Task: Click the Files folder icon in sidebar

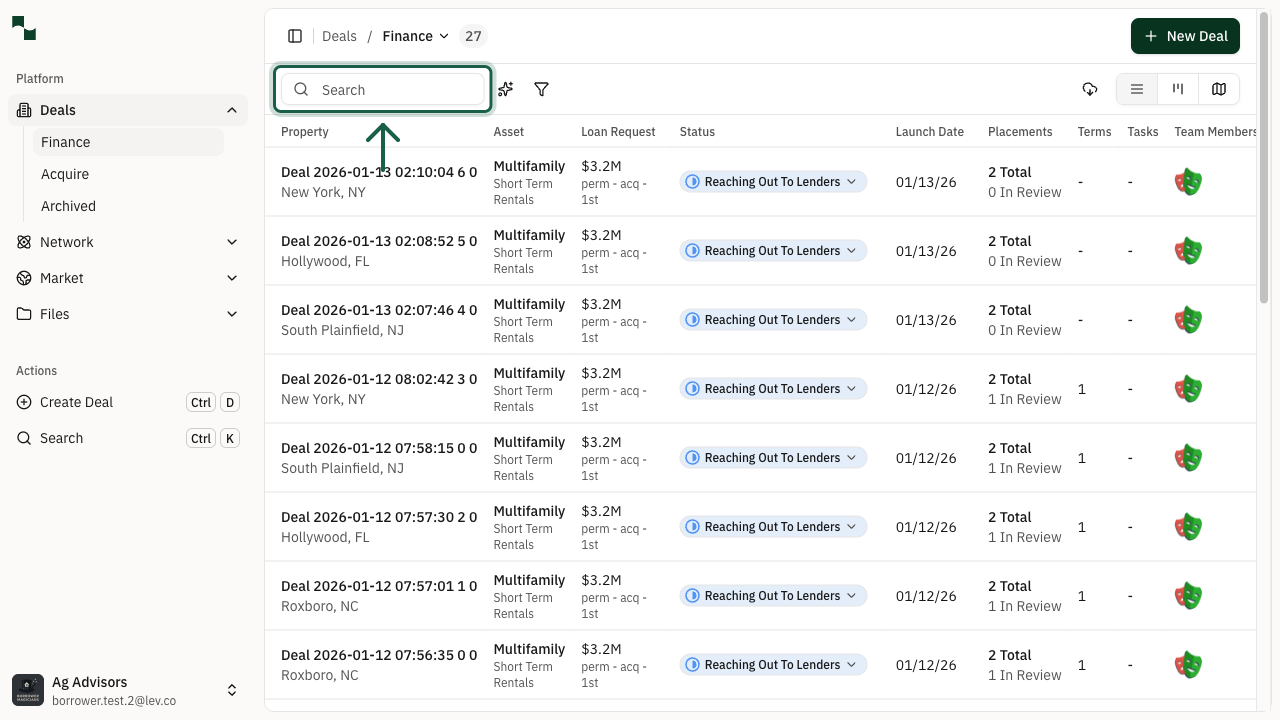Action: [24, 314]
